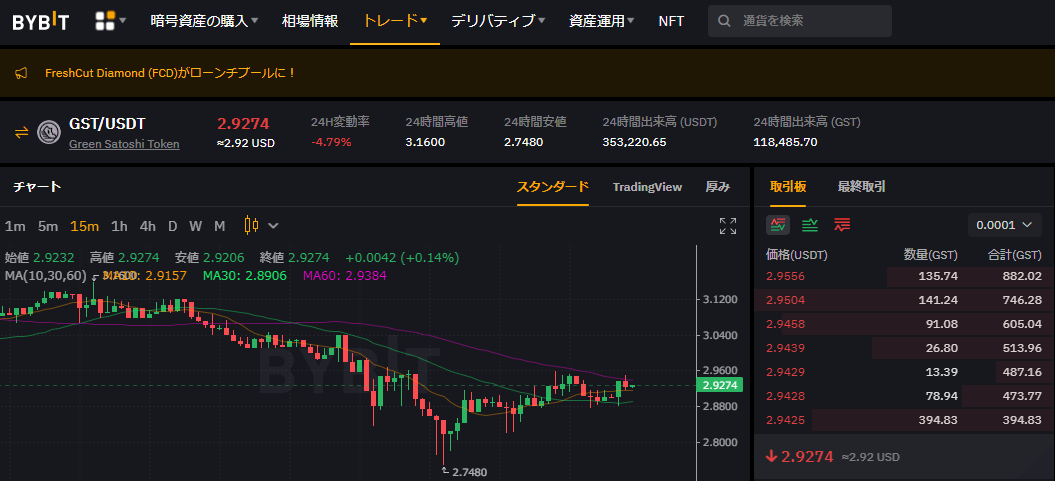Viewport: 1055px width, 481px height.
Task: Click the megaphone announcement icon
Action: pos(21,73)
